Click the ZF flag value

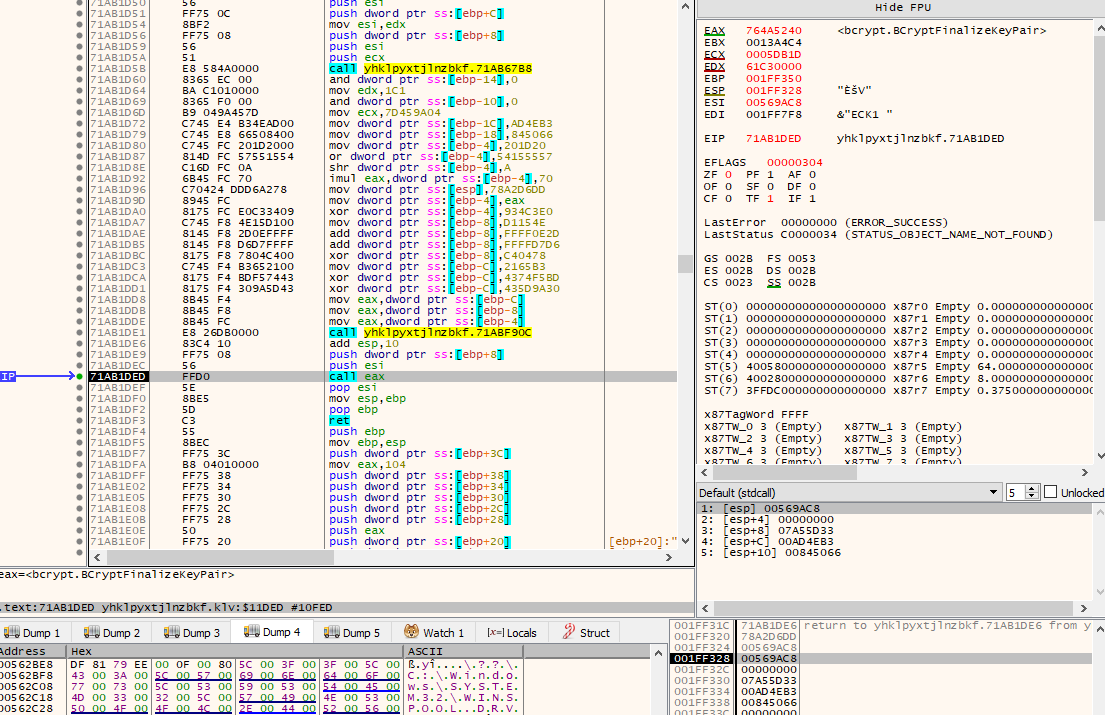(729, 174)
